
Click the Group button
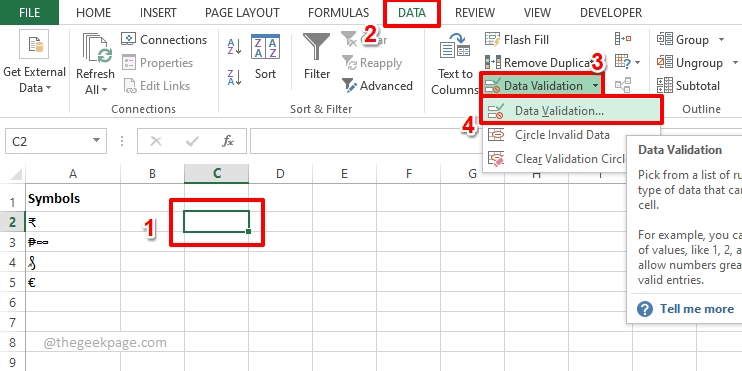(683, 40)
